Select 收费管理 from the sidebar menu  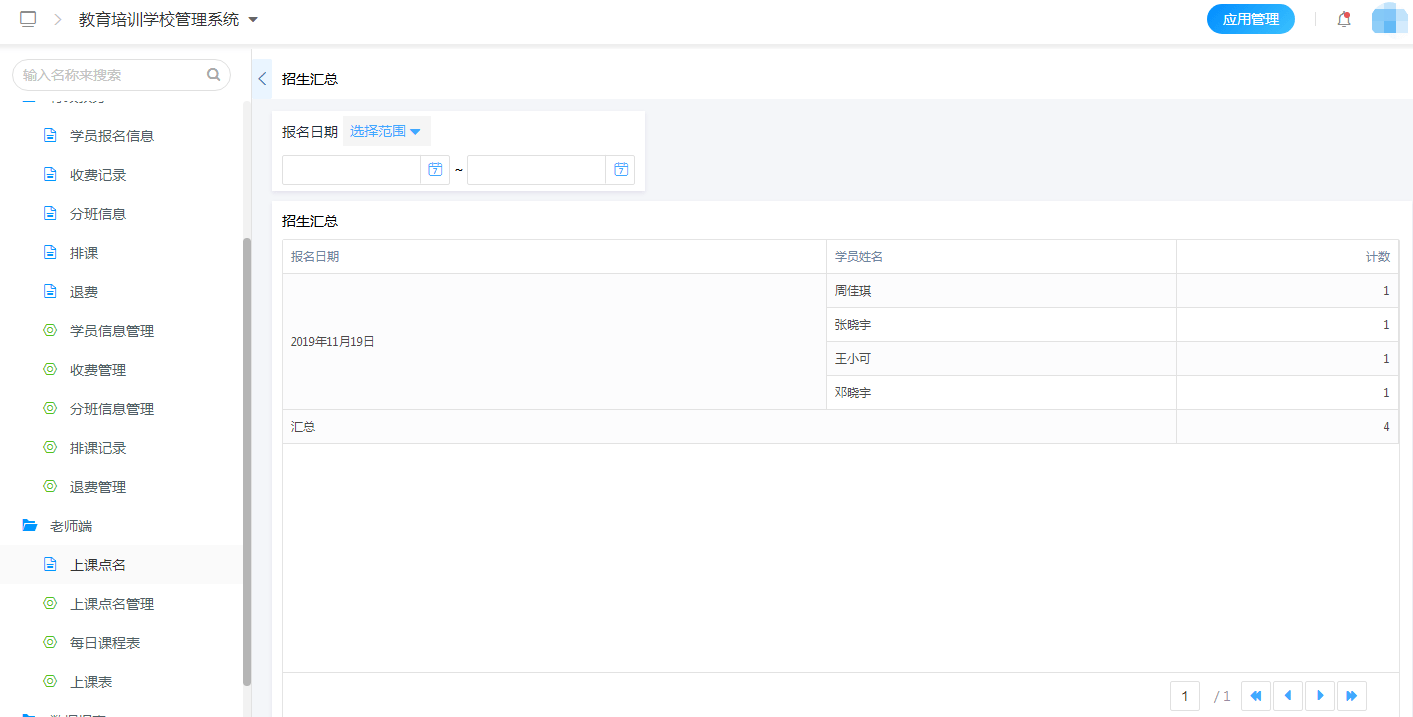coord(98,370)
